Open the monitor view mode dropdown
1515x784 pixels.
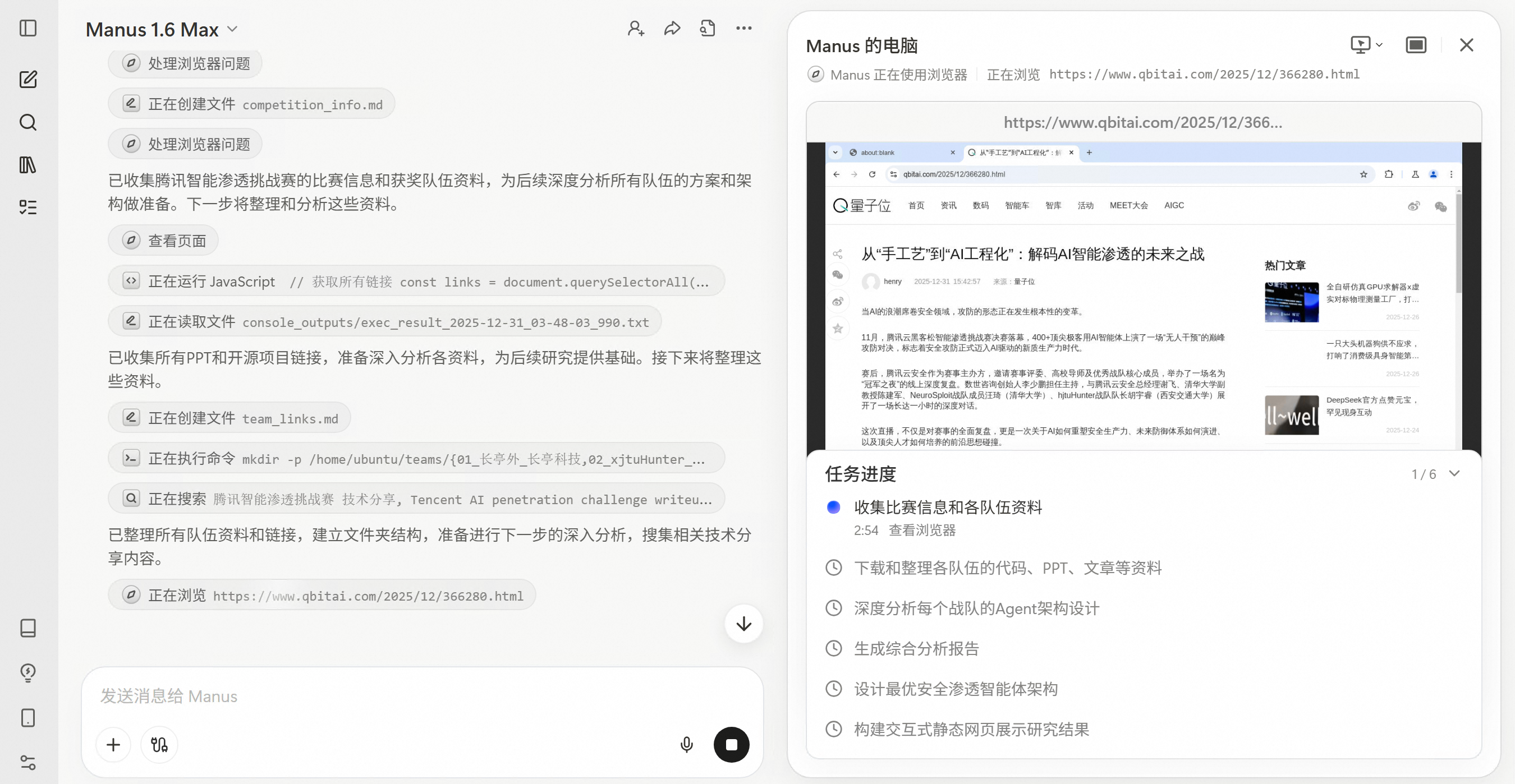[x=1366, y=45]
